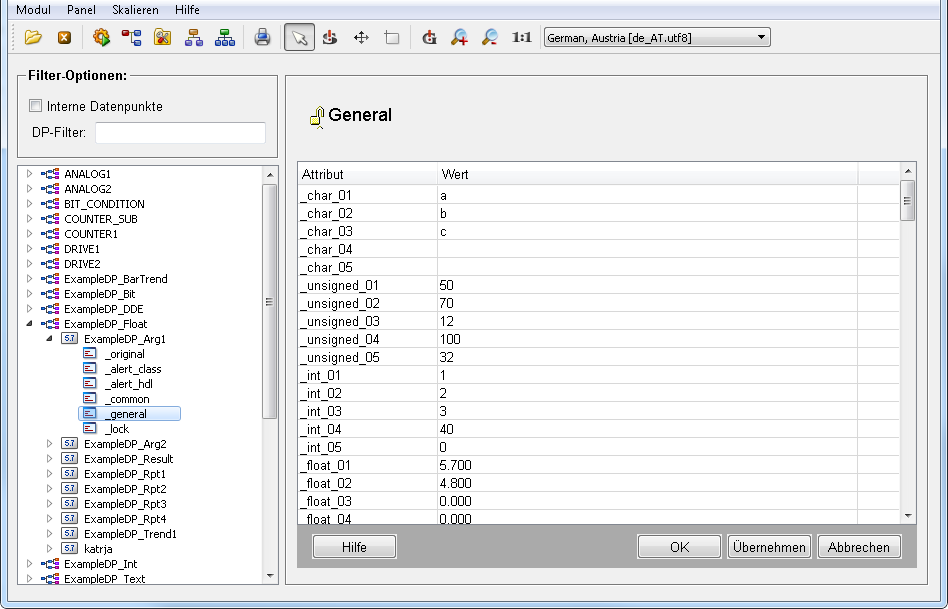Click the attribute table vertical scrollbar thumb
Image resolution: width=948 pixels, height=609 pixels.
[907, 200]
